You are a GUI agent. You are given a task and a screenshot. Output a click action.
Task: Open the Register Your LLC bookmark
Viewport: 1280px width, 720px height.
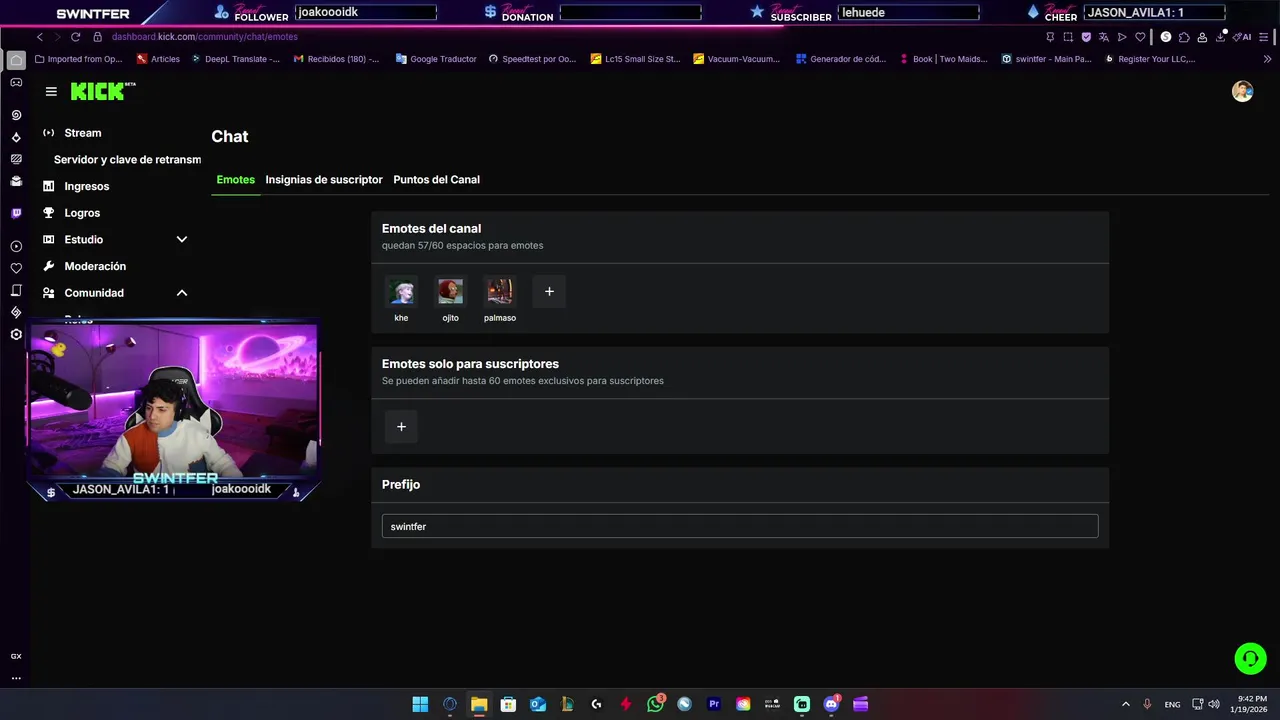coord(1150,59)
